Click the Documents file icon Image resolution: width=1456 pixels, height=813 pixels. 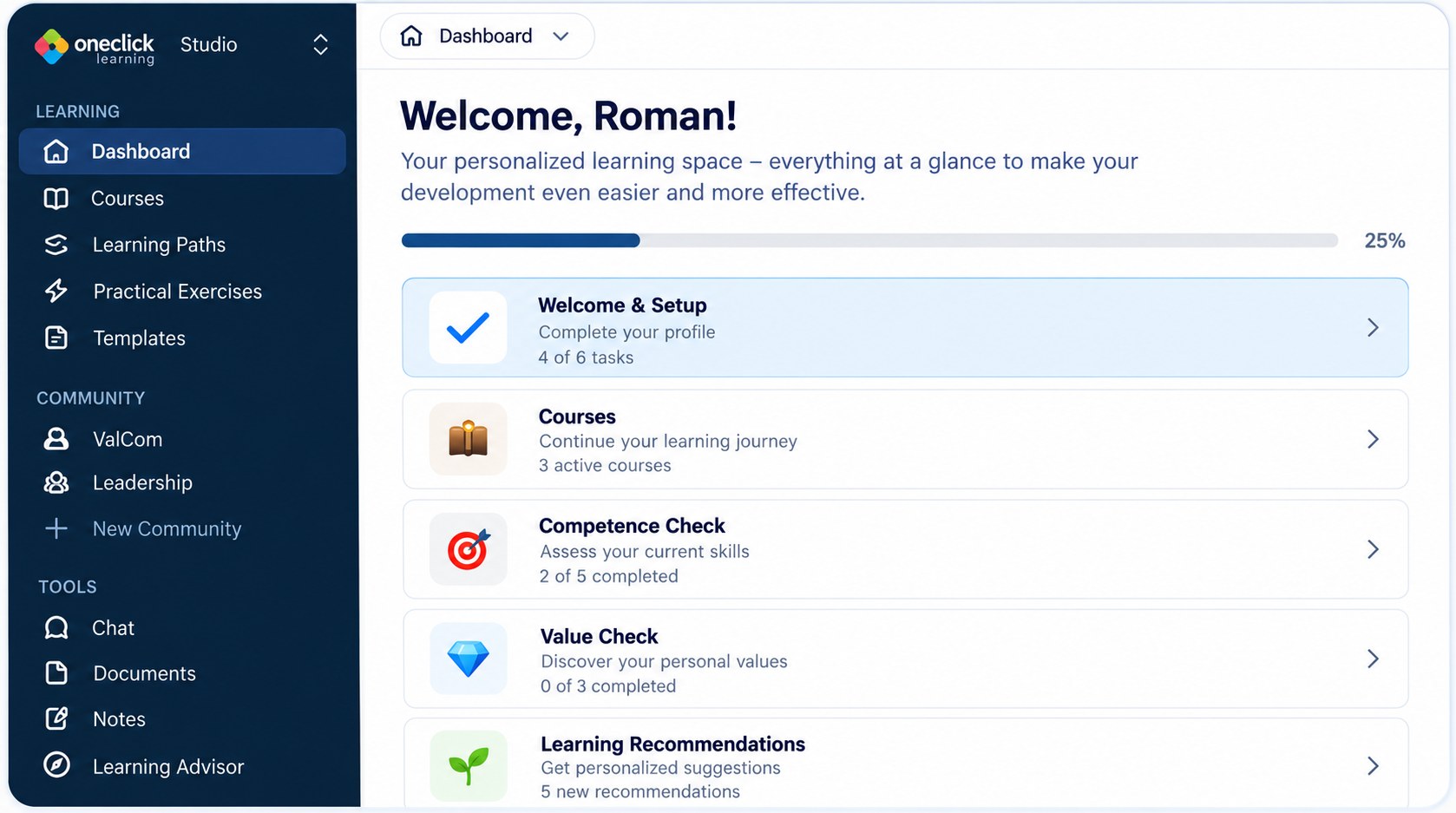(x=56, y=673)
